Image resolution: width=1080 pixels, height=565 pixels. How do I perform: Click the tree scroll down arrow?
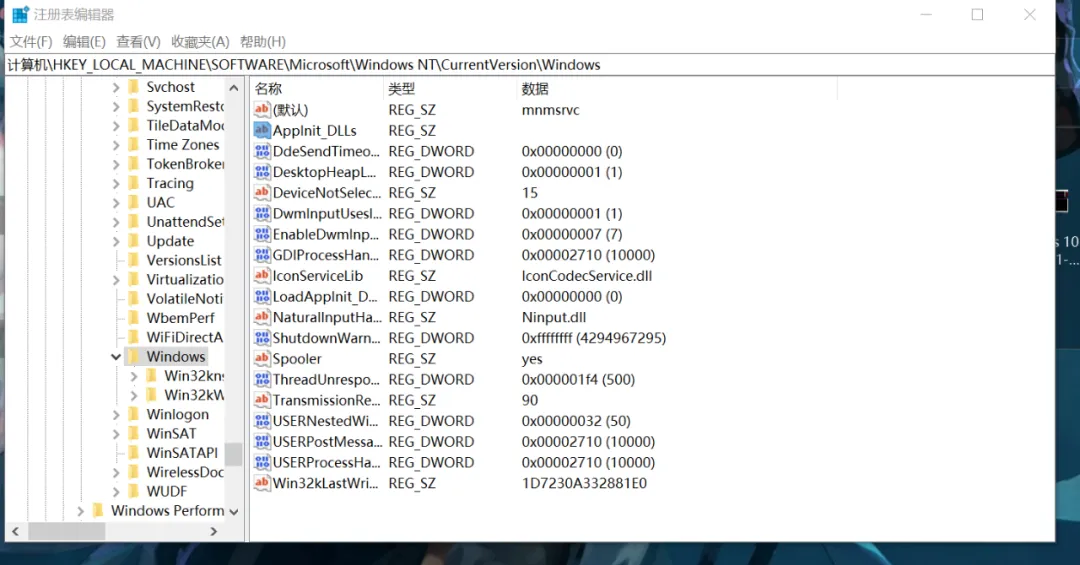click(x=233, y=512)
